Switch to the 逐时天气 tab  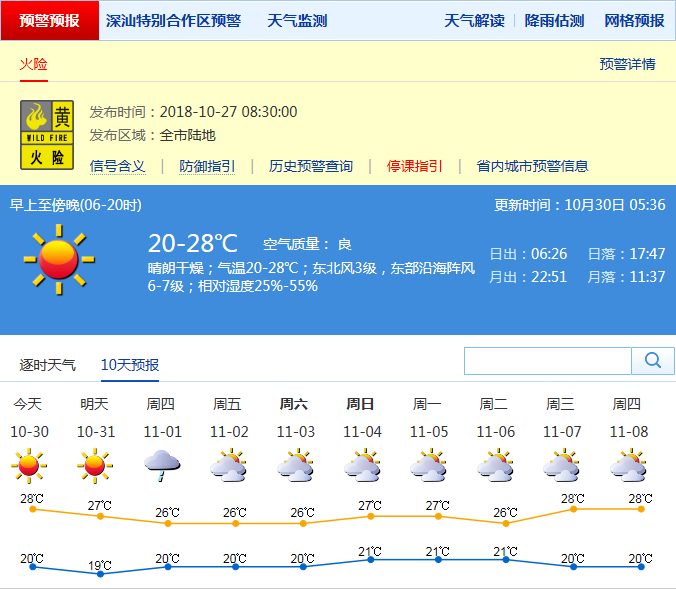47,365
